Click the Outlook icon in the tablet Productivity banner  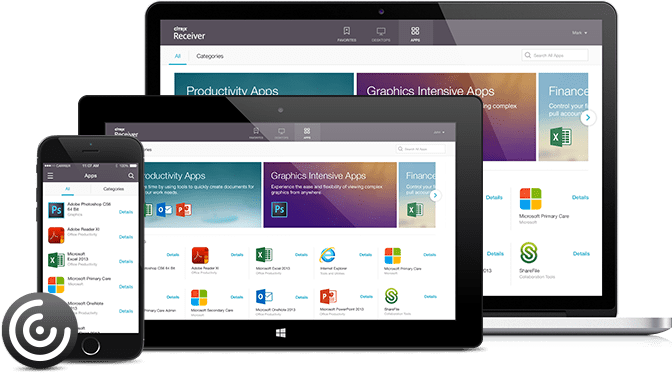pos(165,210)
